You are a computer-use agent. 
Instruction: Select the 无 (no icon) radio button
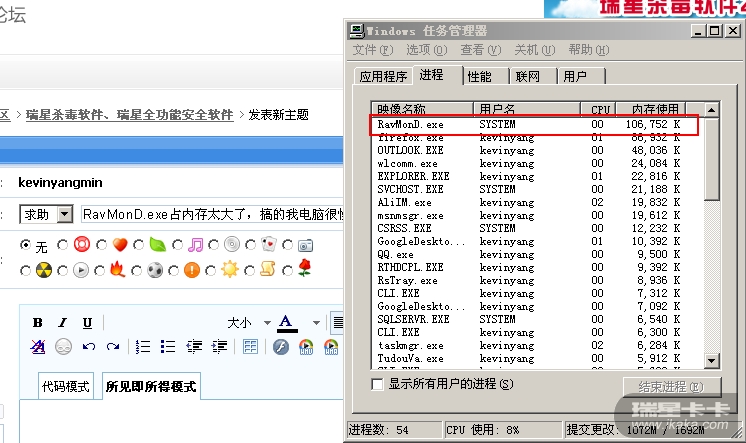(x=25, y=245)
